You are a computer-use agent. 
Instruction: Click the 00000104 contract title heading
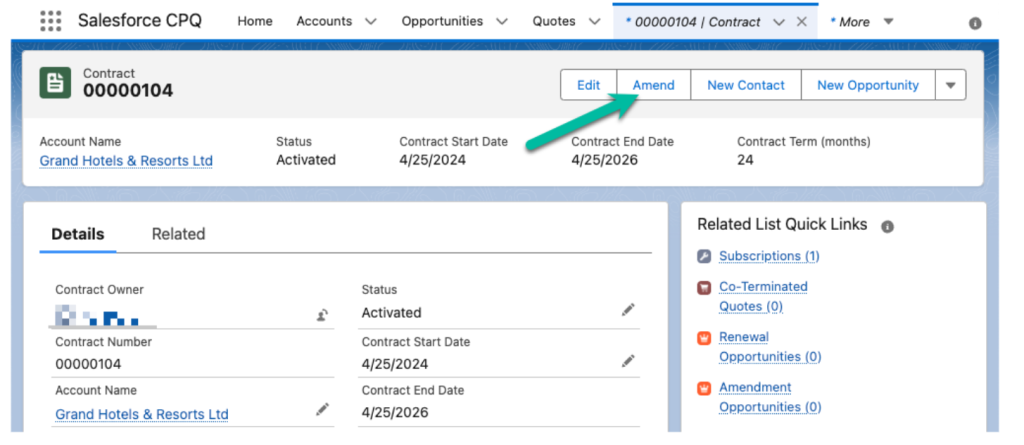tap(128, 91)
